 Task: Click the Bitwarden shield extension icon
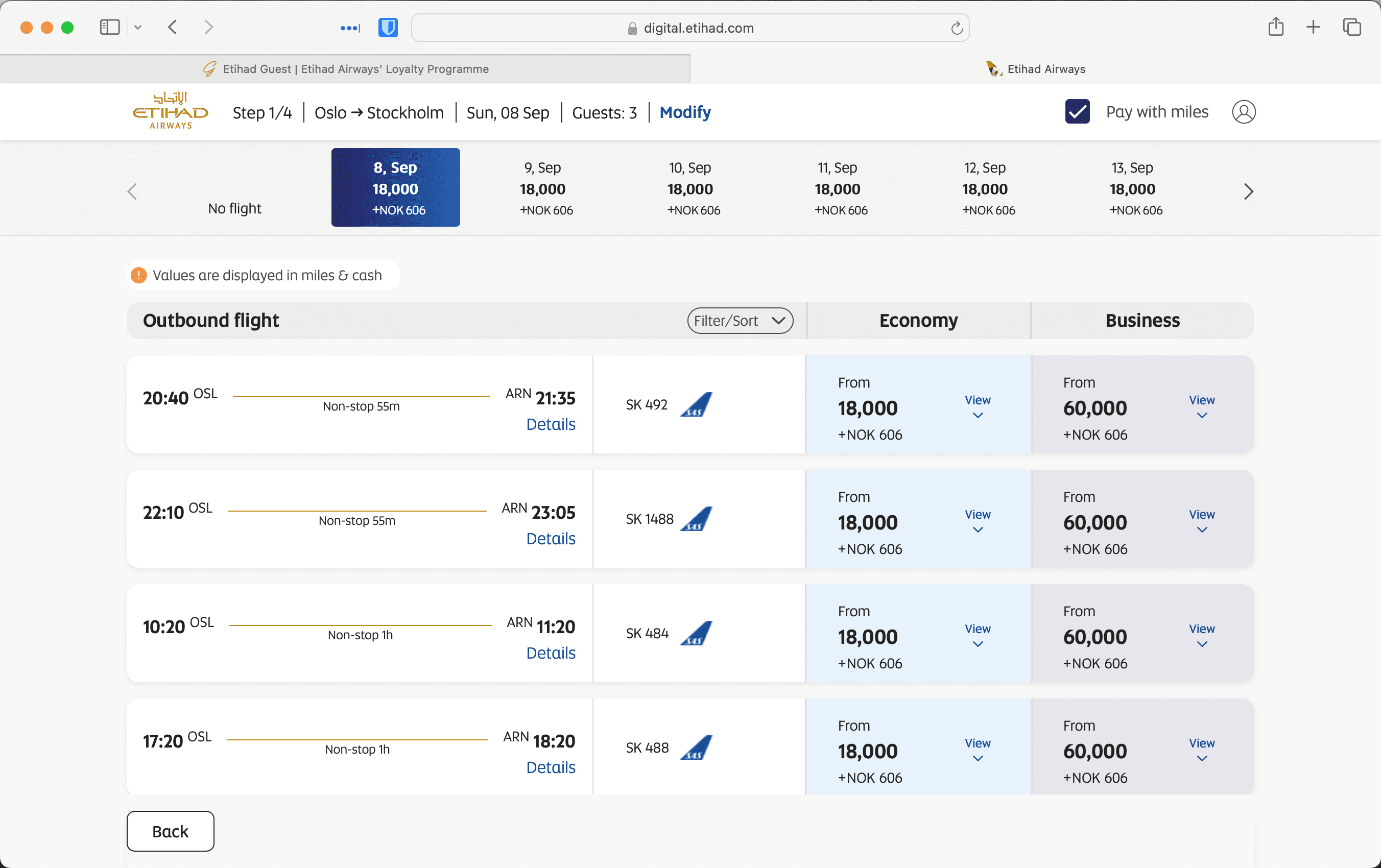tap(388, 28)
